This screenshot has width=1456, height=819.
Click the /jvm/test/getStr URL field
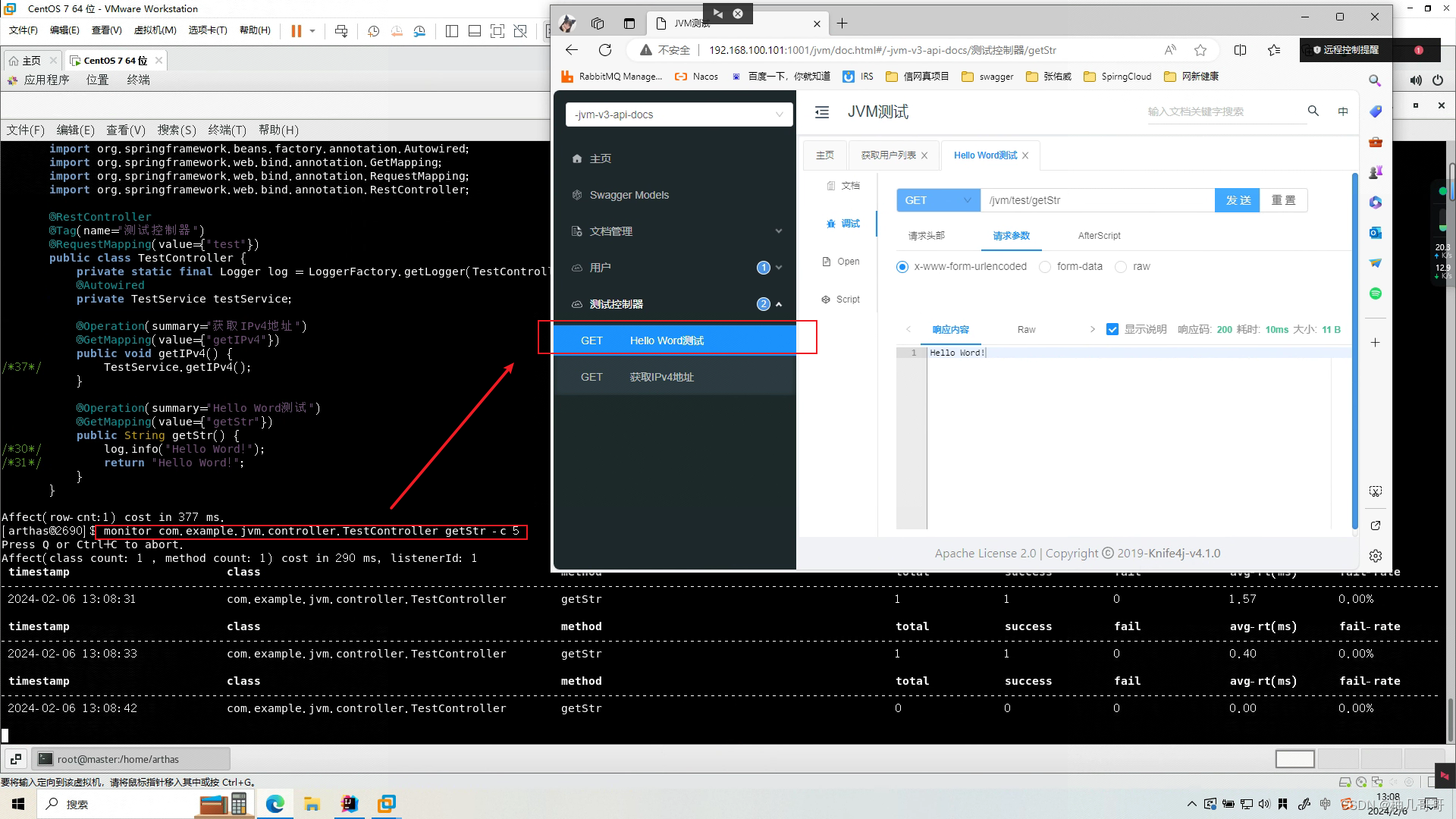(x=1097, y=200)
